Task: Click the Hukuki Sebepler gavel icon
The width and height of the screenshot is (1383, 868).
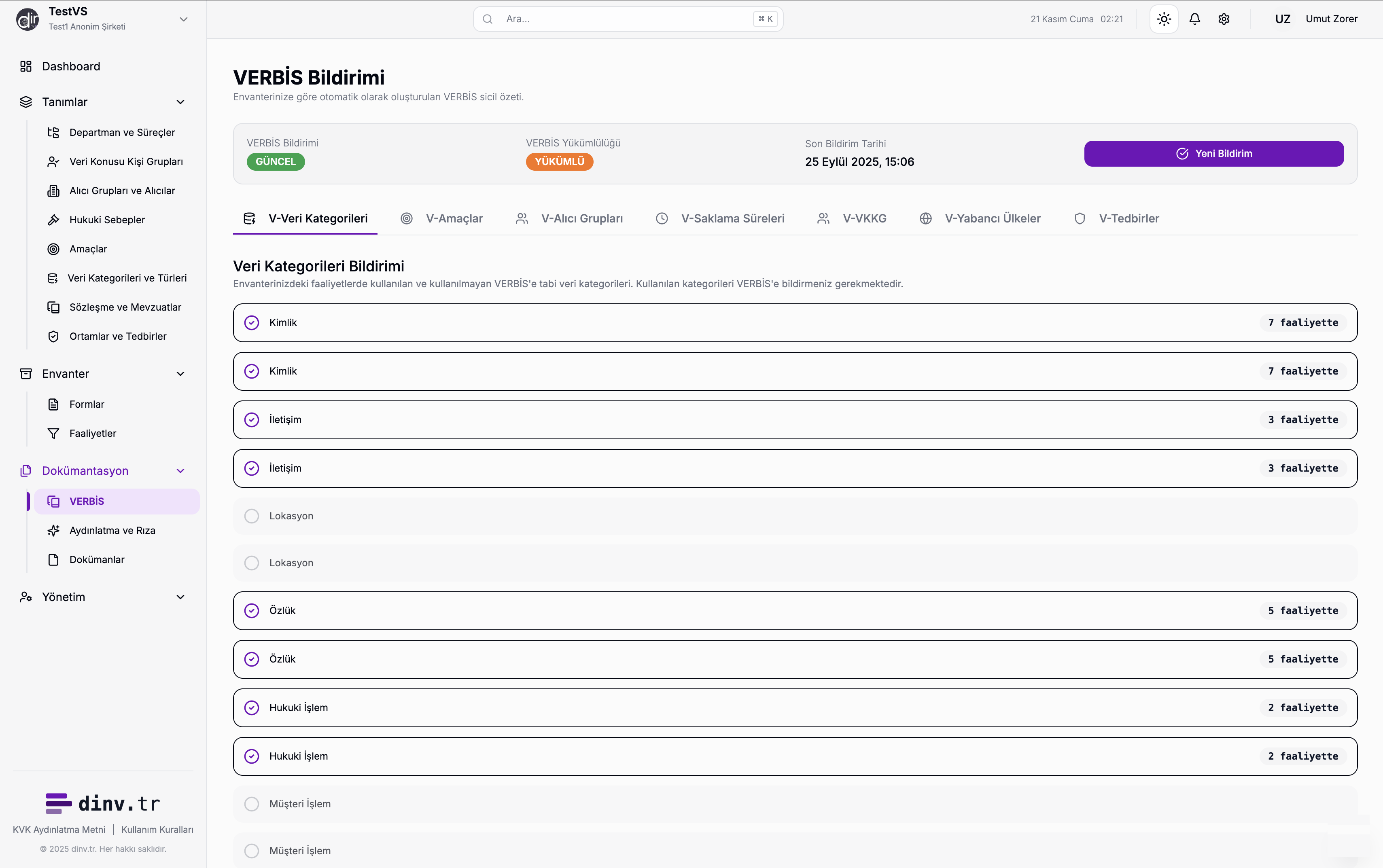Action: (53, 220)
